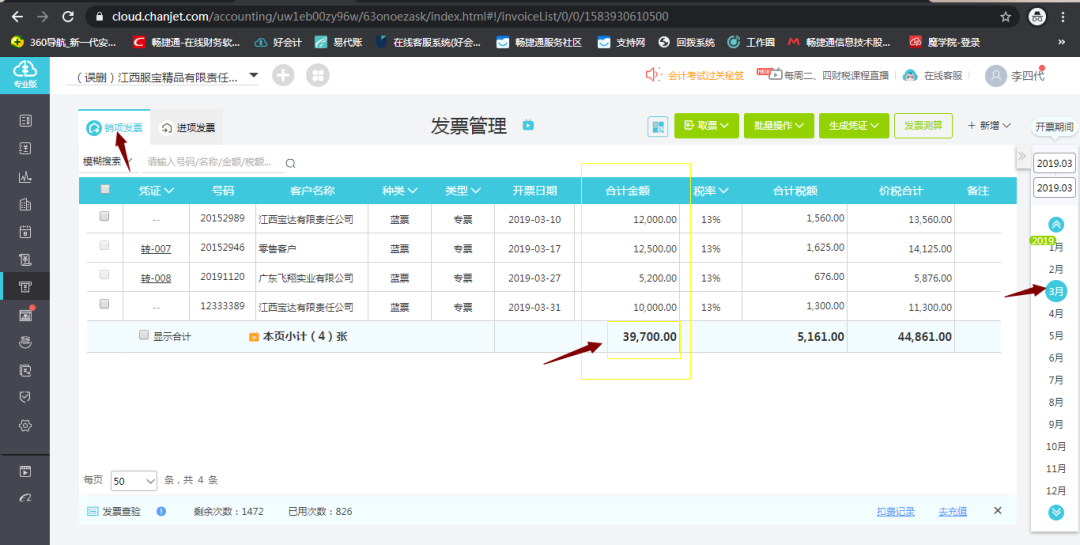Expand the company name dropdown arrow

pyautogui.click(x=253, y=75)
